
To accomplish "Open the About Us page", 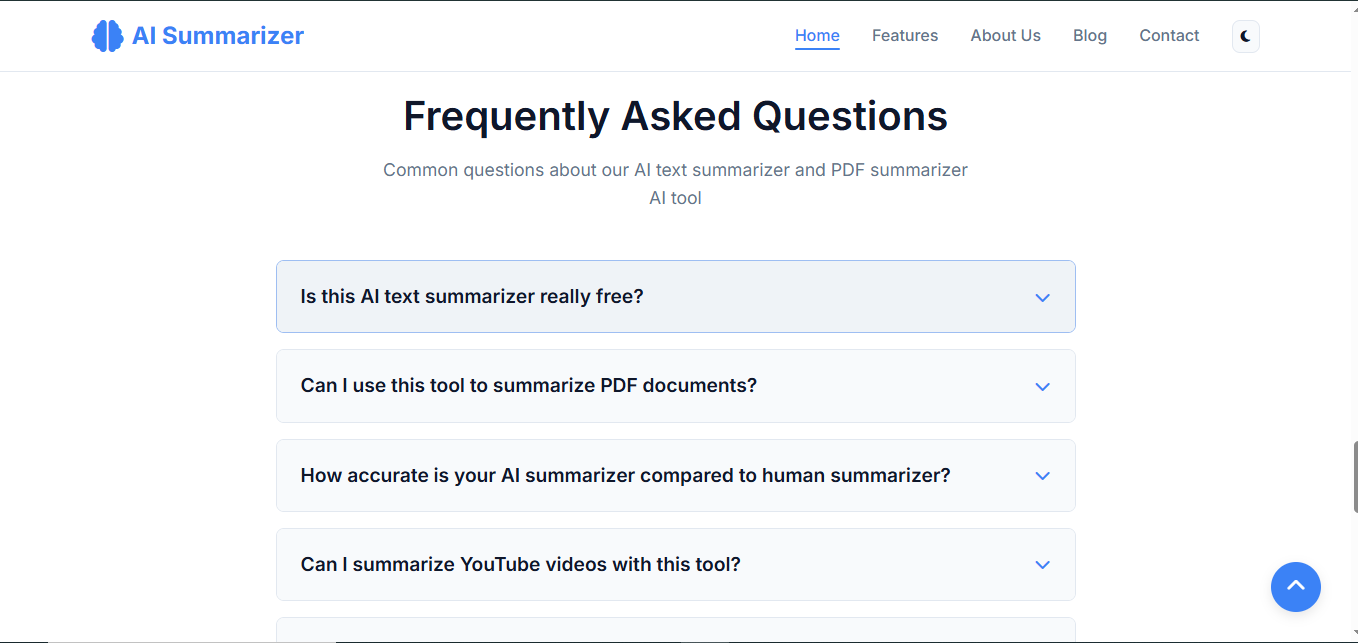I will (1005, 36).
